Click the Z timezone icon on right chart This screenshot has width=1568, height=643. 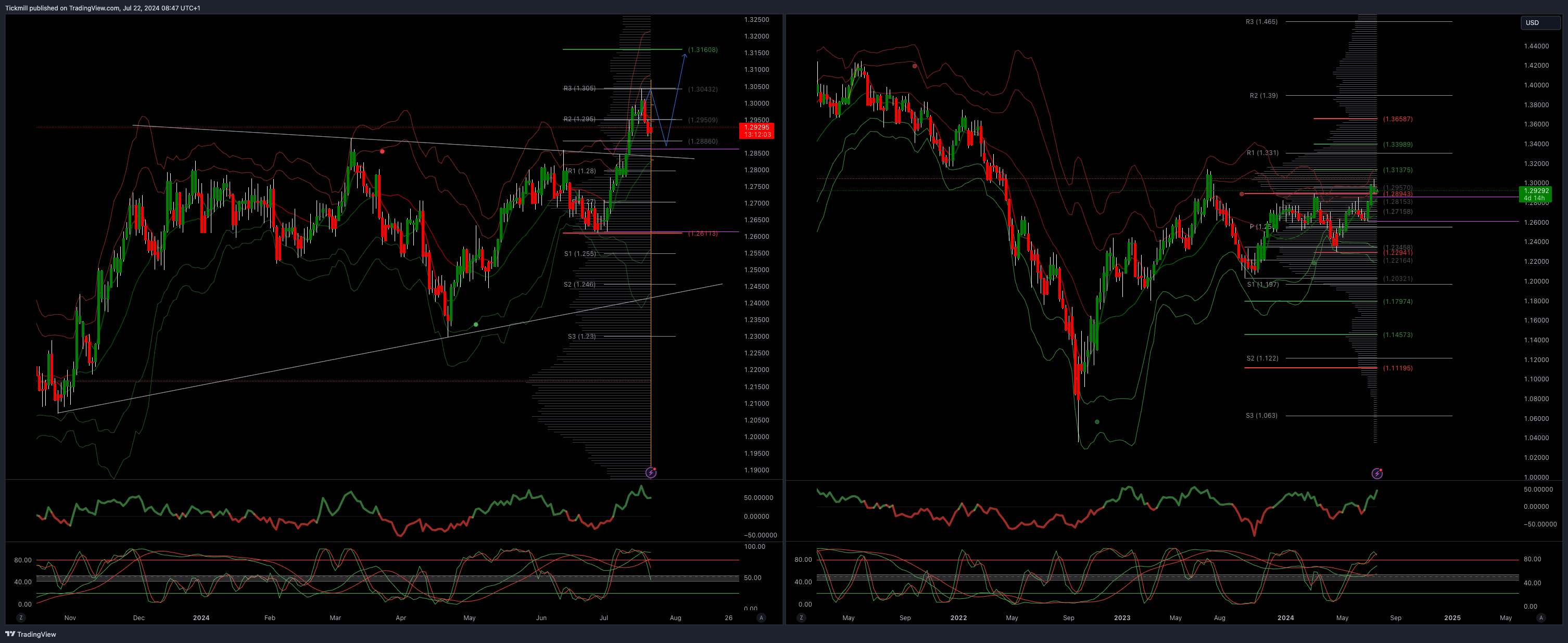tap(801, 618)
